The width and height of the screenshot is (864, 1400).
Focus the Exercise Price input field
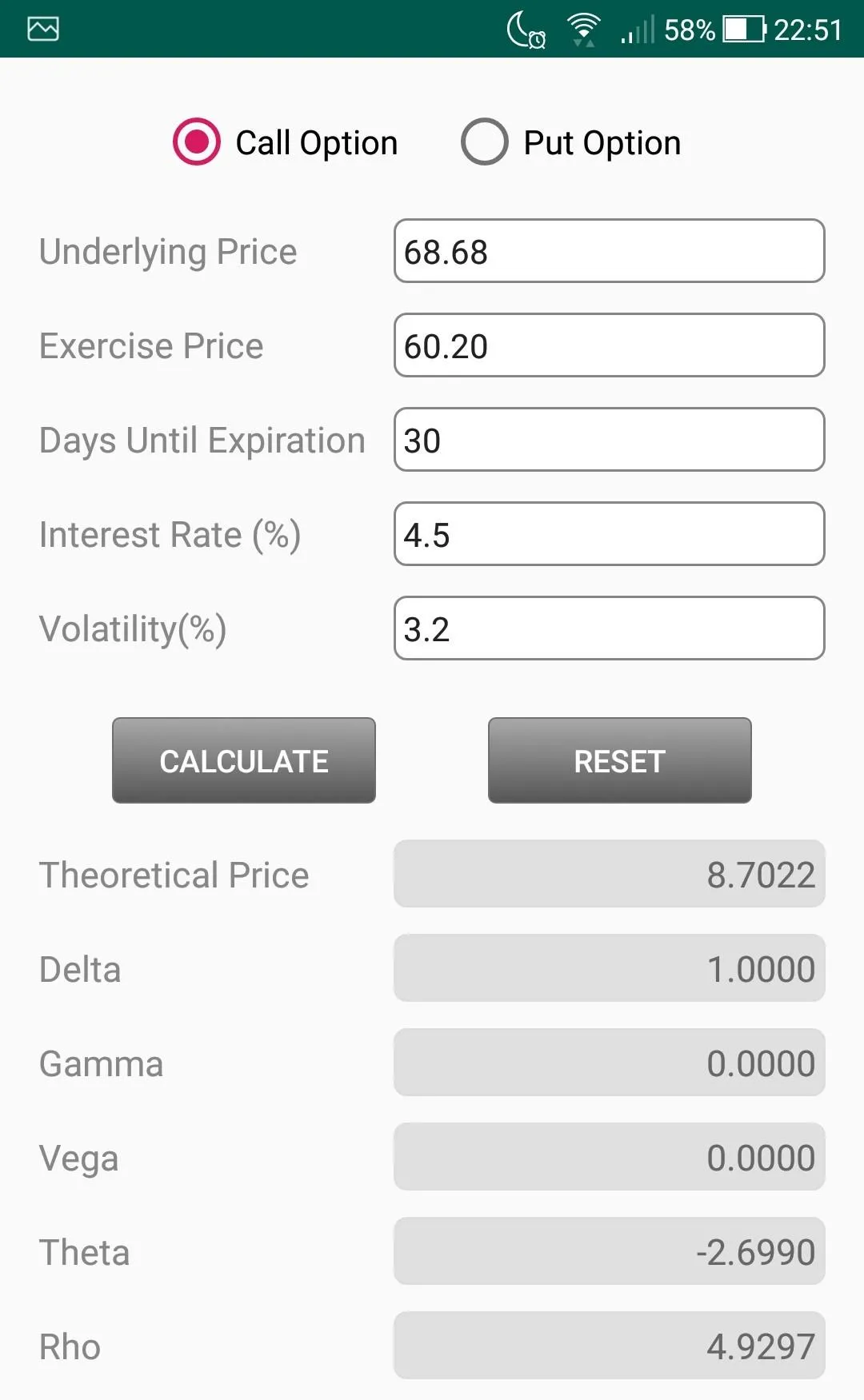tap(609, 345)
